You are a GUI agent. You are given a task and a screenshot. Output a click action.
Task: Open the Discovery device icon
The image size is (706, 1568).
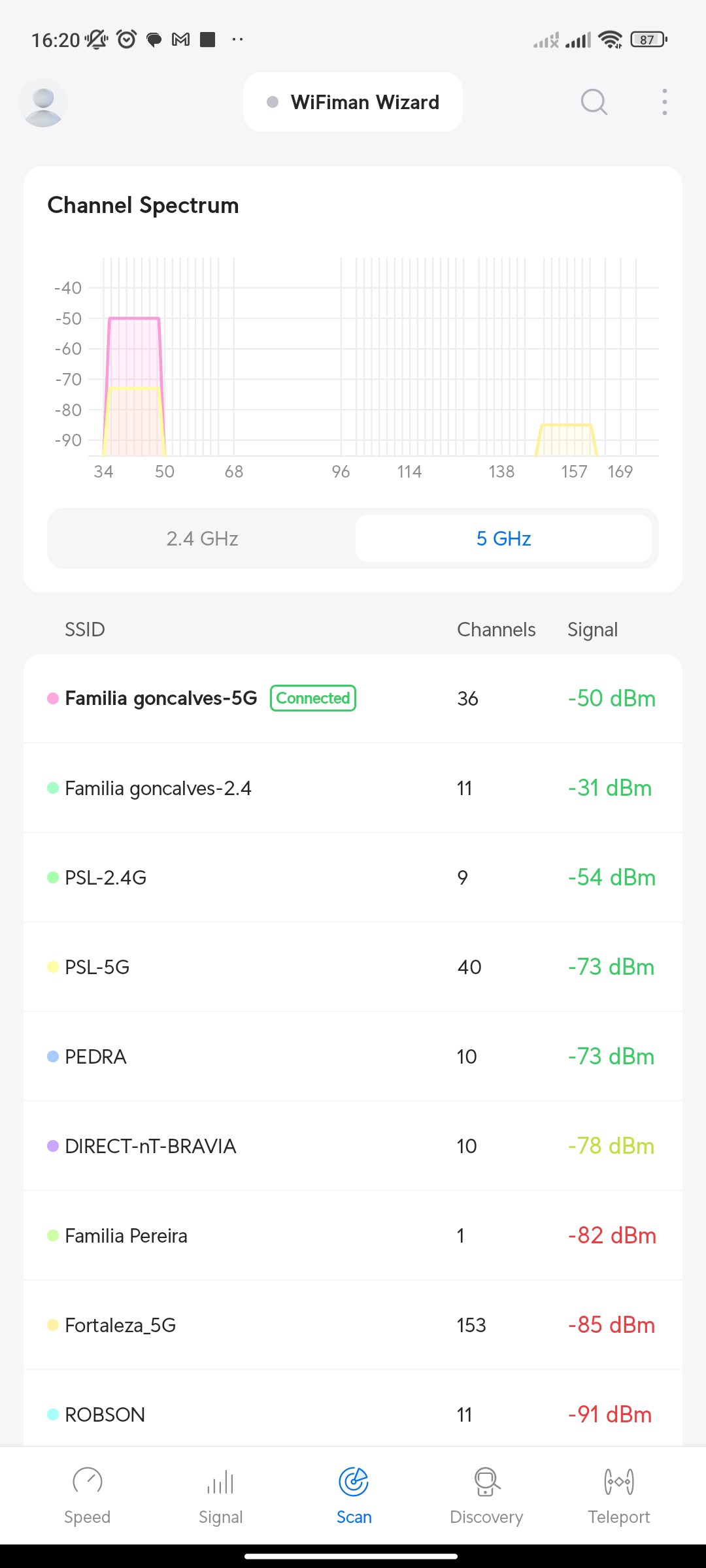point(486,1481)
